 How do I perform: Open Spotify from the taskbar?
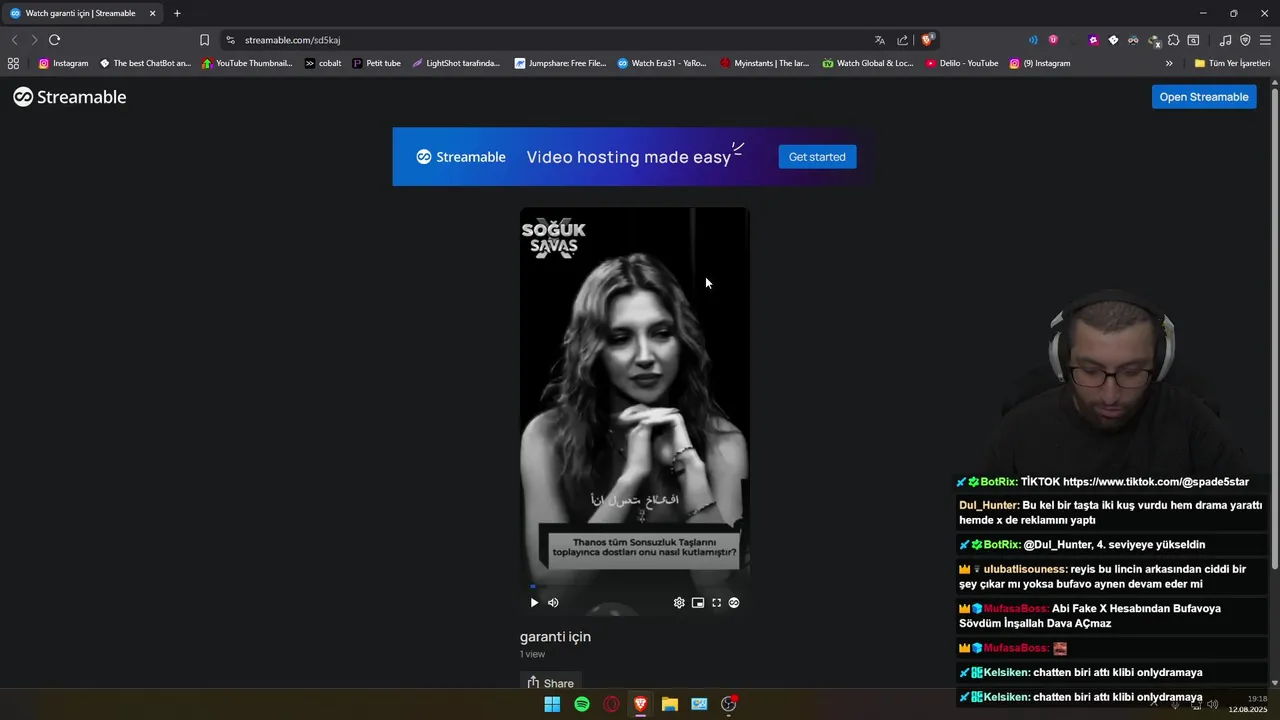(x=582, y=704)
